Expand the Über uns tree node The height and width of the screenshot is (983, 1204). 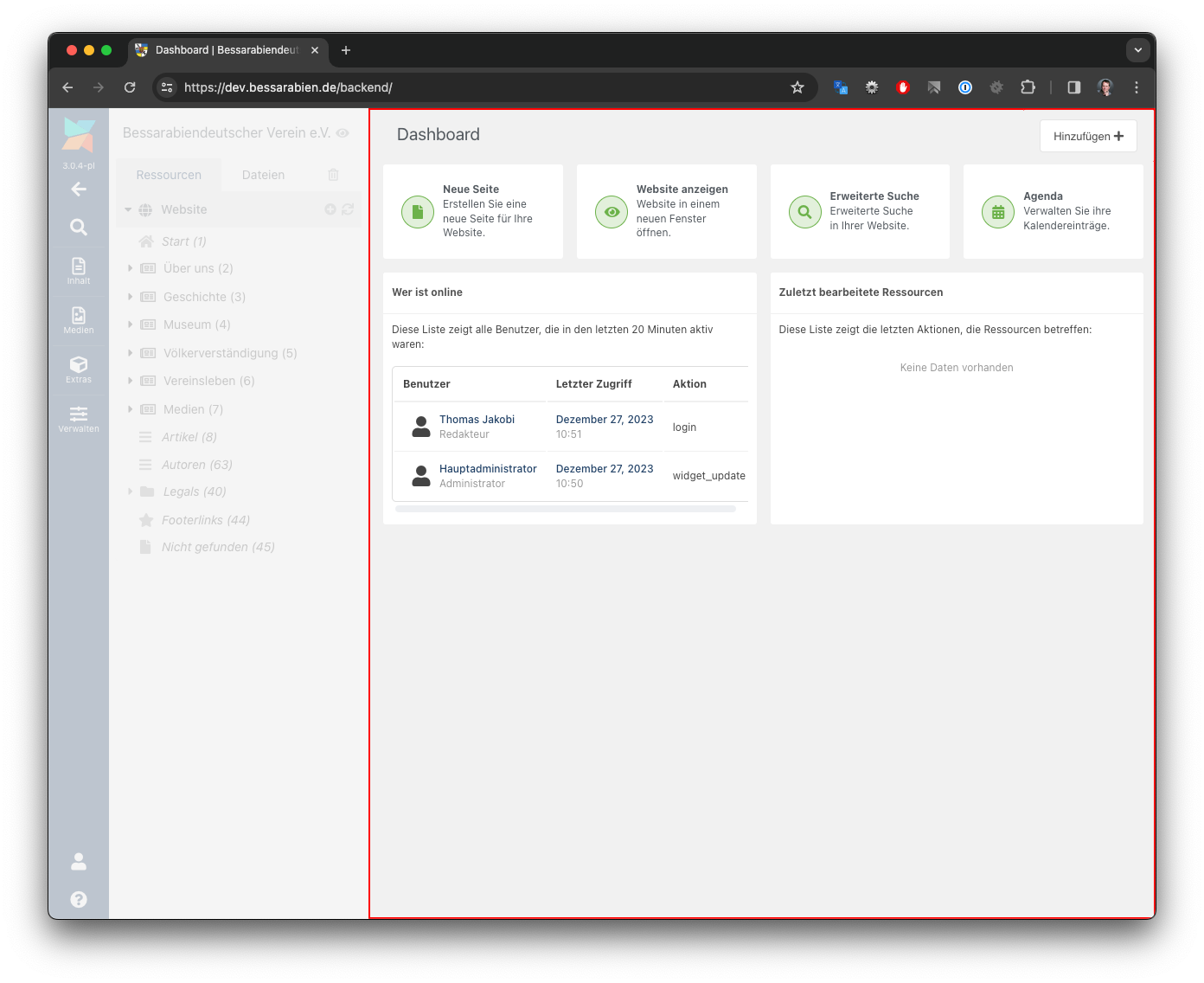[131, 268]
